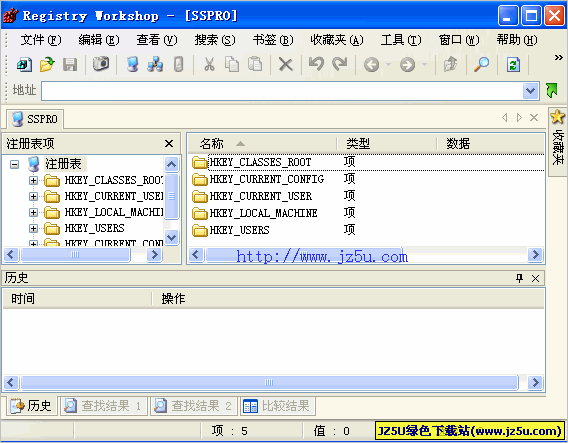Open the 窗口(W) menu
568x443 pixels.
coord(459,40)
